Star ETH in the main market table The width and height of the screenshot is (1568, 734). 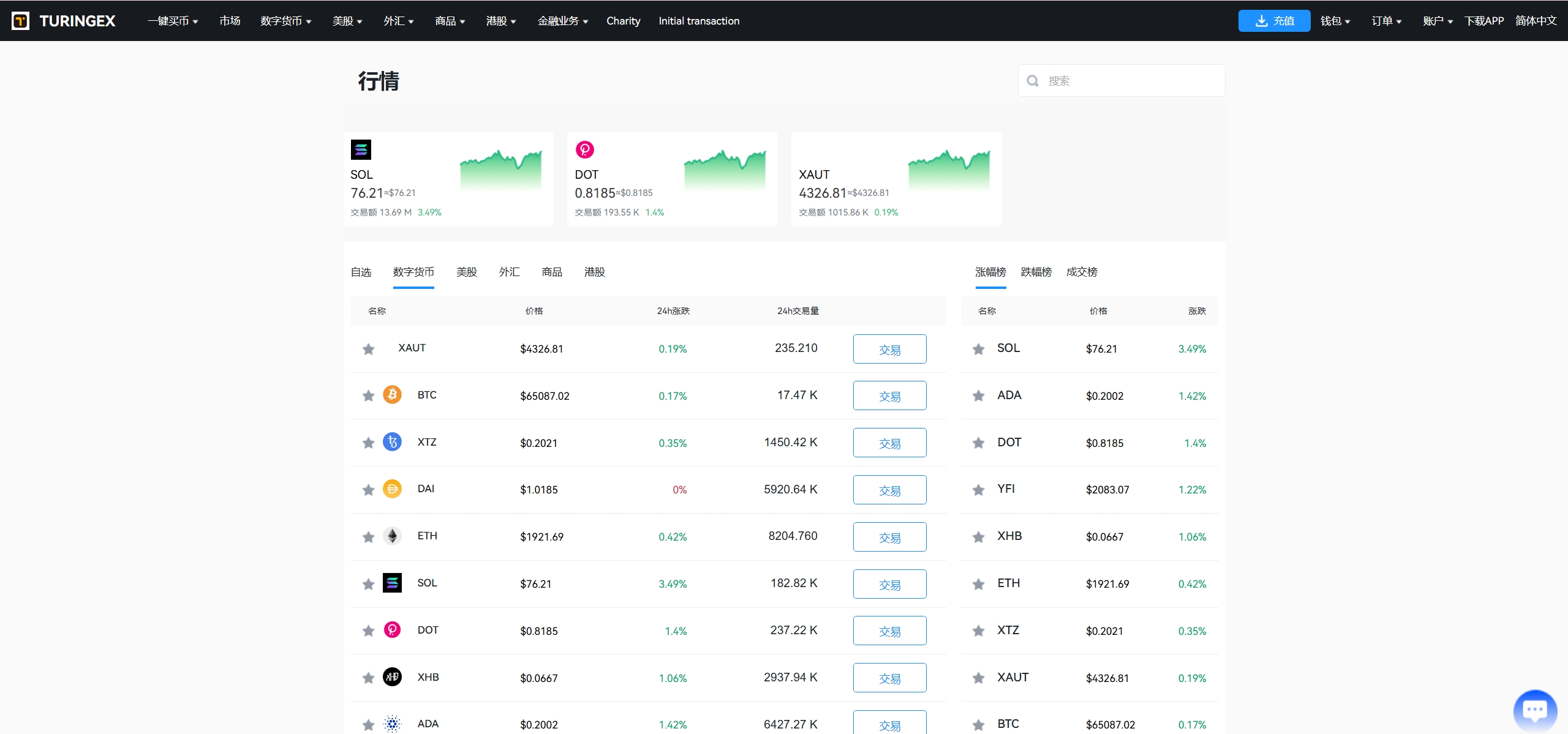368,537
